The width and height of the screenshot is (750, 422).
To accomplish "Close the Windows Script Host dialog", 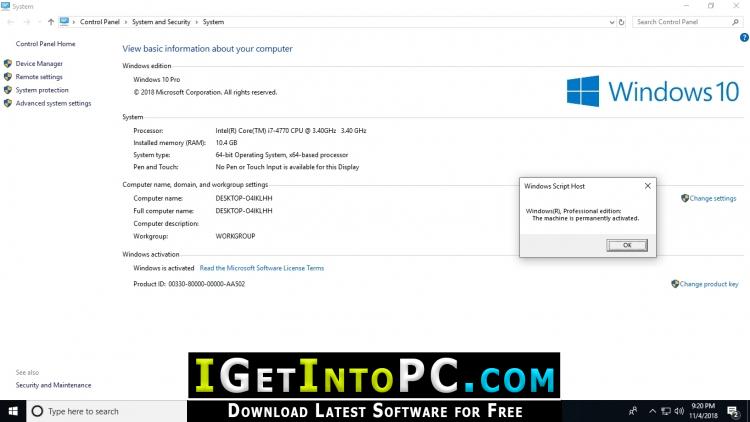I will [x=648, y=186].
